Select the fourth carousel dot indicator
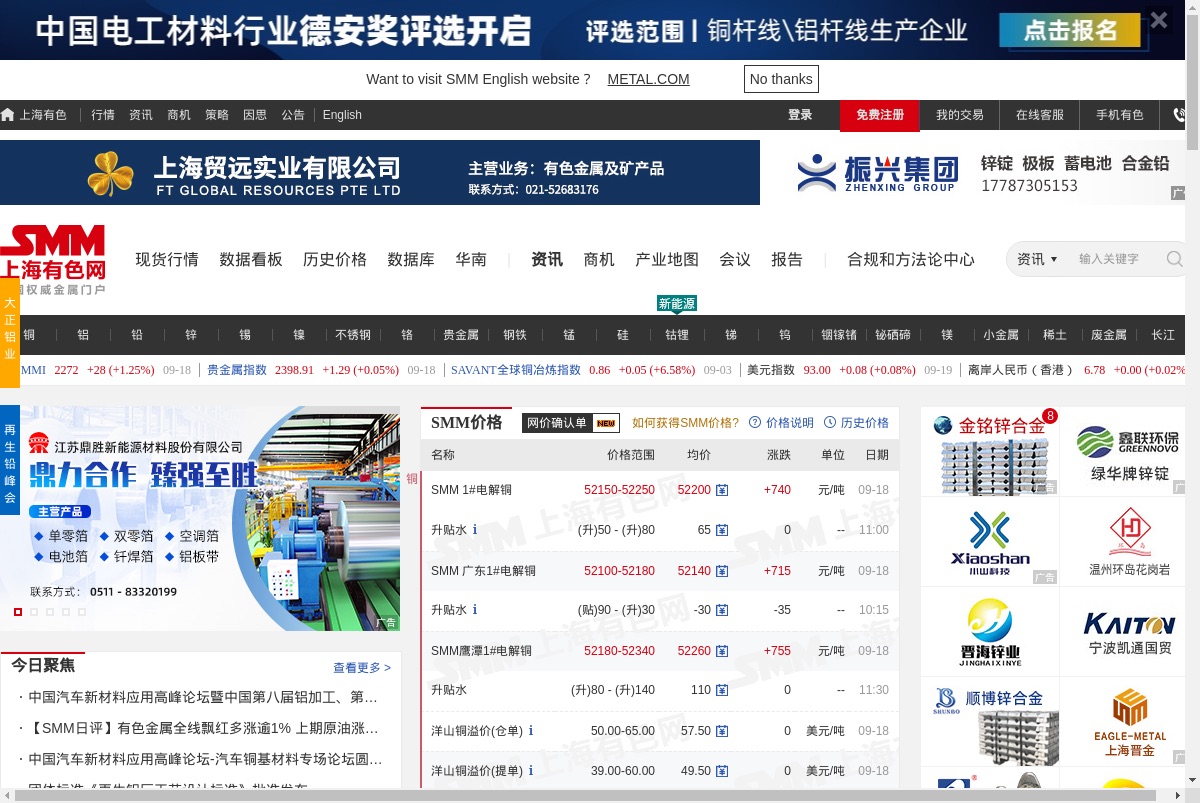The height and width of the screenshot is (803, 1200). (x=66, y=611)
